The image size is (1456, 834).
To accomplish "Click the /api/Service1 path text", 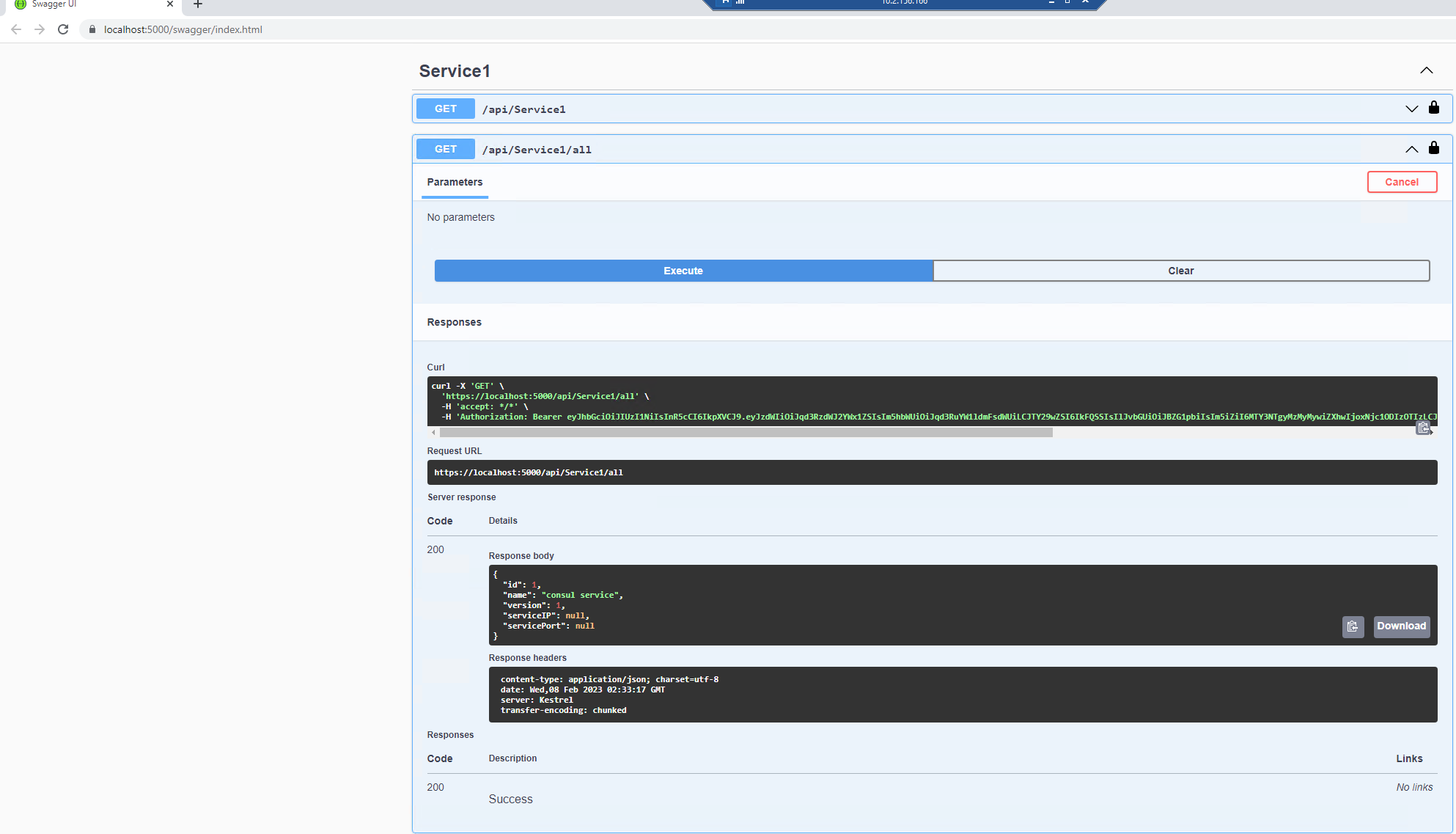I will pyautogui.click(x=523, y=109).
